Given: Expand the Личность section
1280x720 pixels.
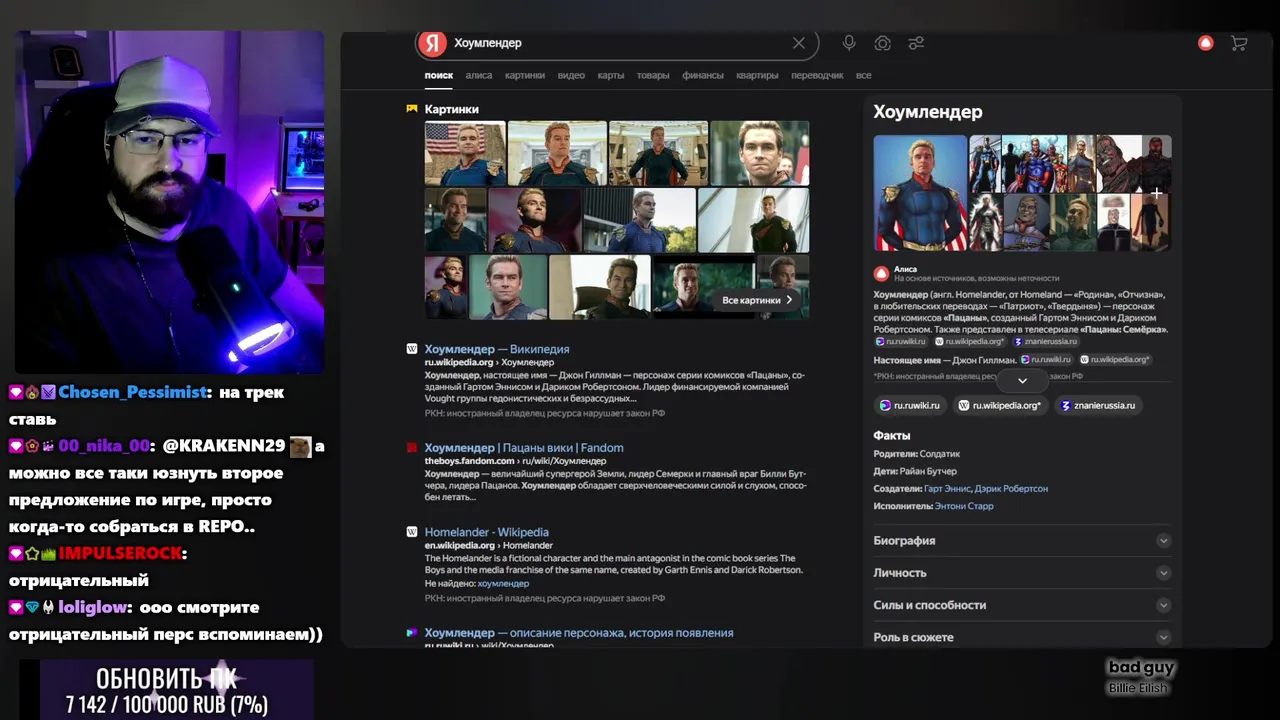Looking at the screenshot, I should click(1022, 573).
